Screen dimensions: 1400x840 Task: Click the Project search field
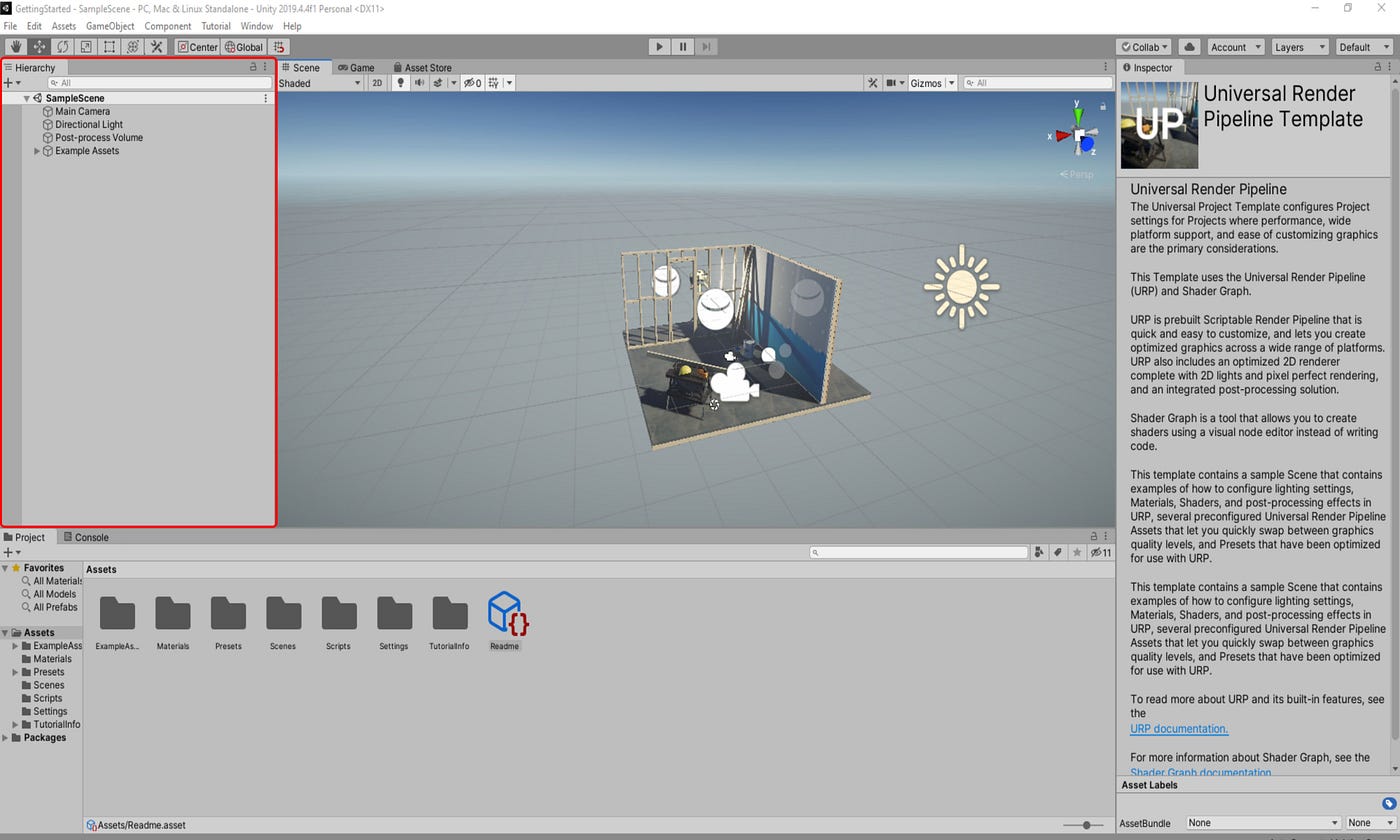click(918, 552)
